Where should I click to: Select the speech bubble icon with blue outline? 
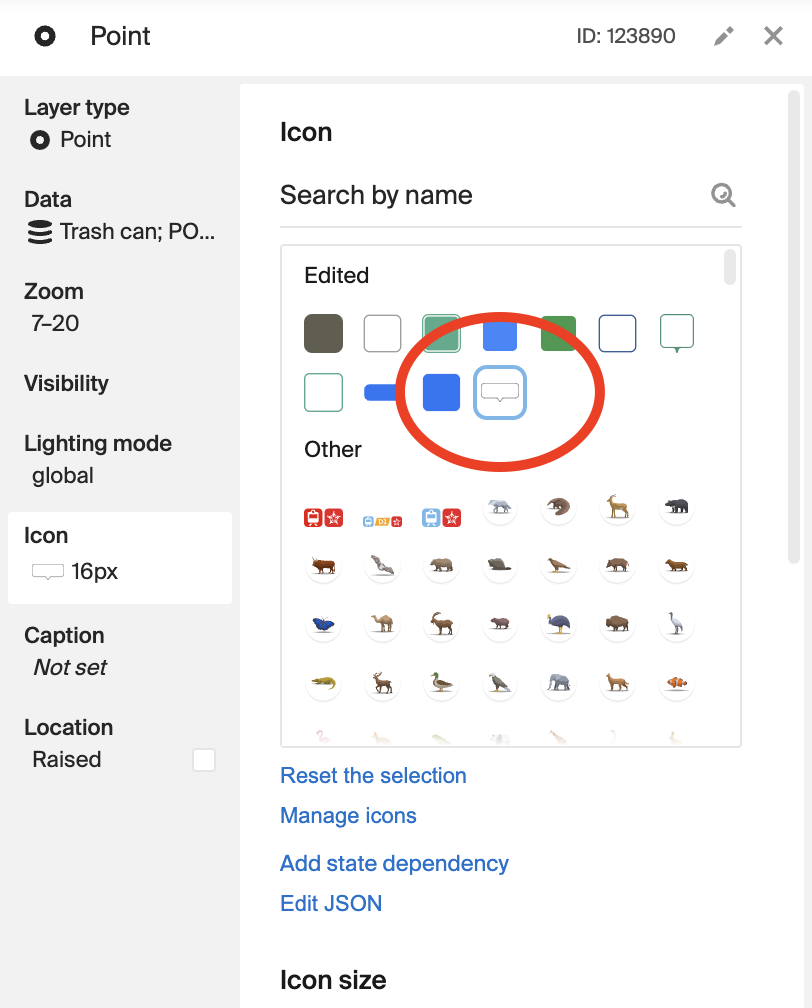500,392
